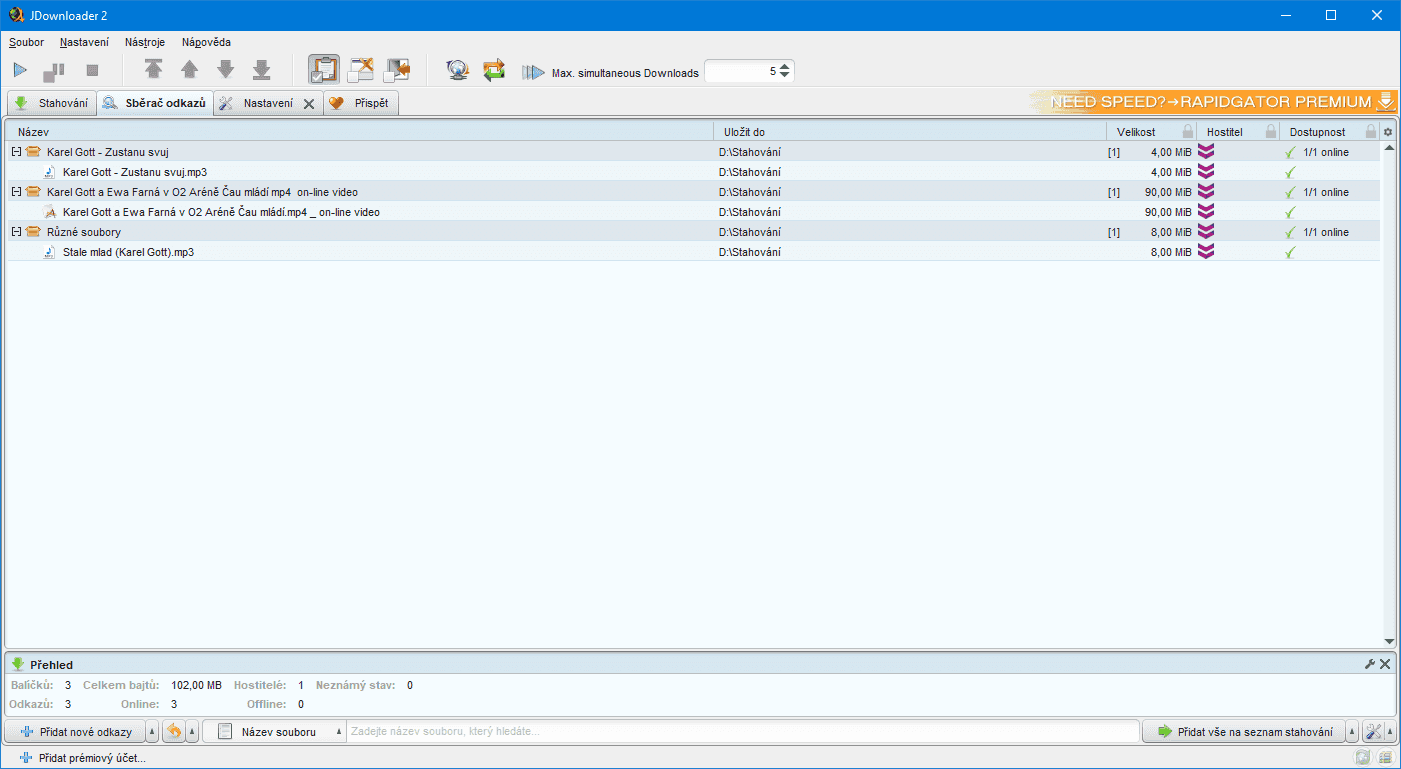This screenshot has width=1401, height=769.
Task: Expand options arrow beside Přidat vše button
Action: click(x=1352, y=732)
